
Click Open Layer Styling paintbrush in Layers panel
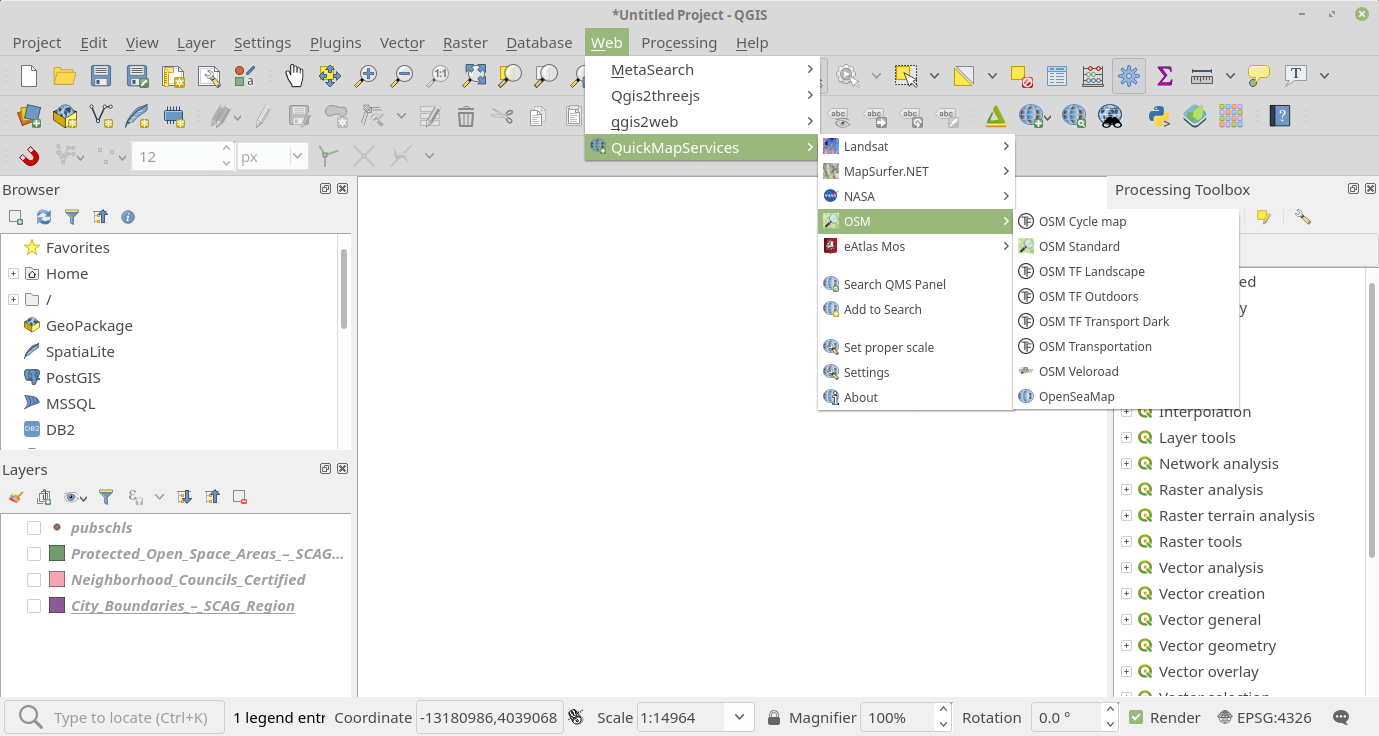pos(15,497)
